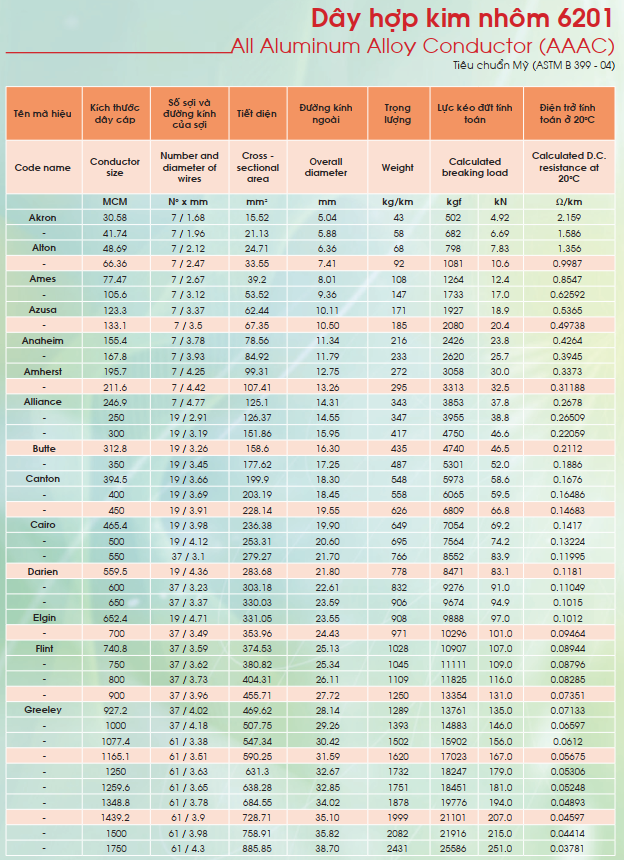The image size is (624, 860).
Task: Click the Alliance row label
Action: [x=43, y=402]
